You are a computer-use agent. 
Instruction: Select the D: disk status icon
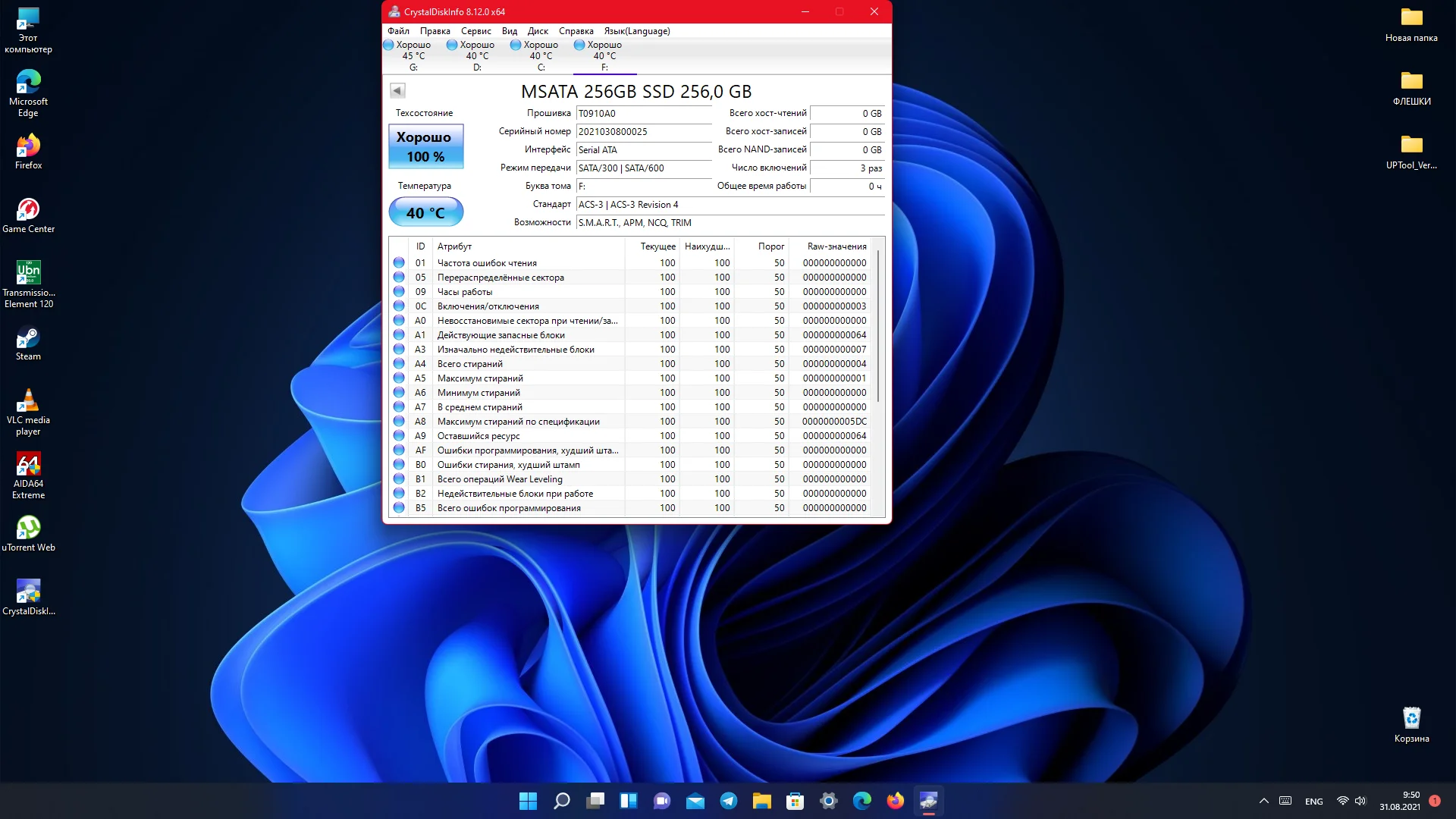(x=453, y=45)
